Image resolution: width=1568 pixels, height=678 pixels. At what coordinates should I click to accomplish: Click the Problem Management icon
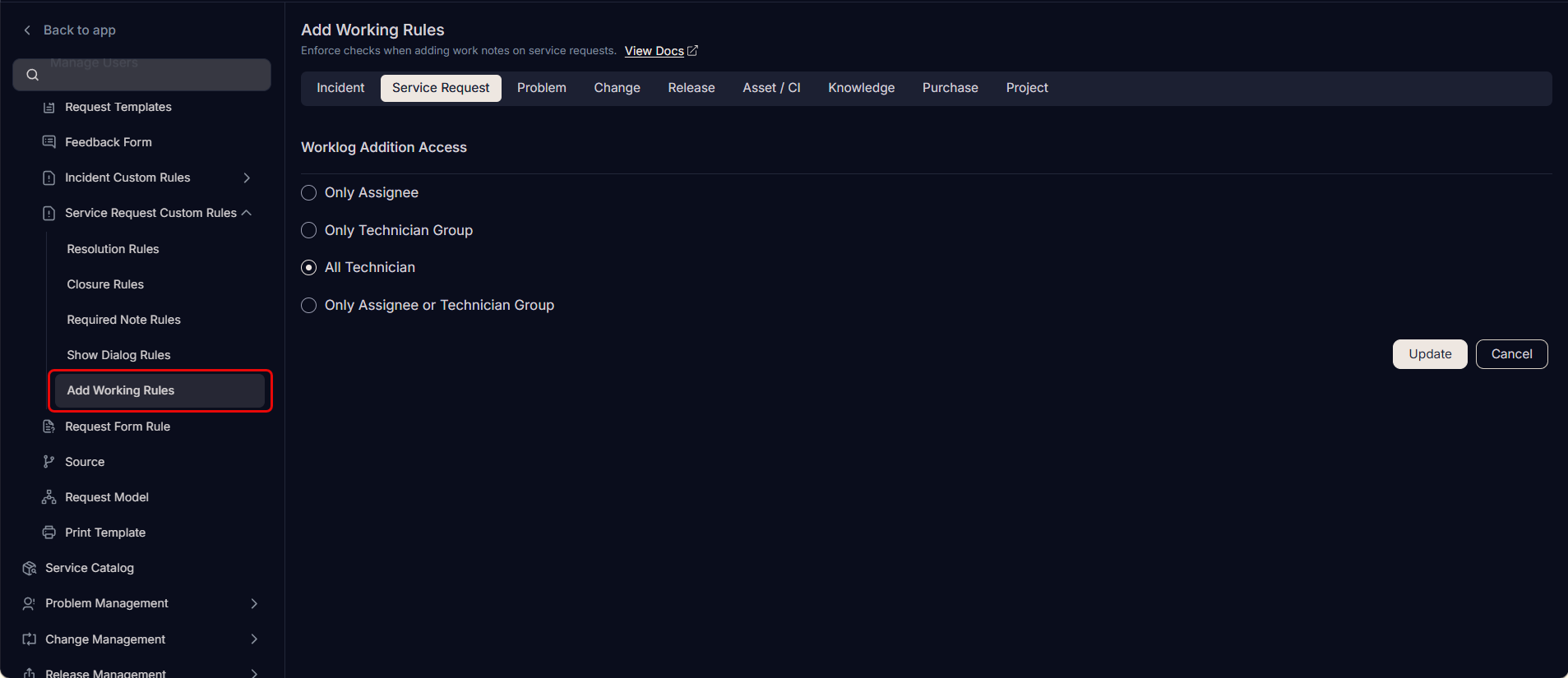(30, 603)
